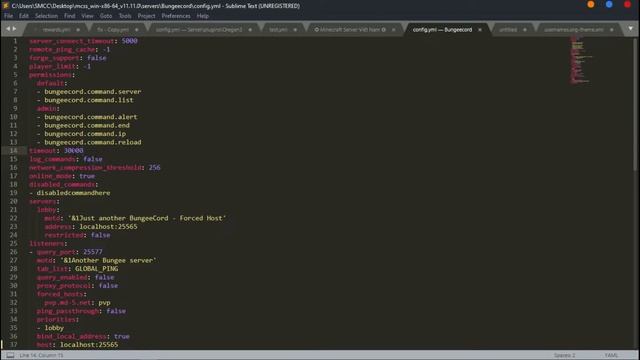Close the rewards.yml tab
640x360 pixels.
pyautogui.click(x=78, y=30)
